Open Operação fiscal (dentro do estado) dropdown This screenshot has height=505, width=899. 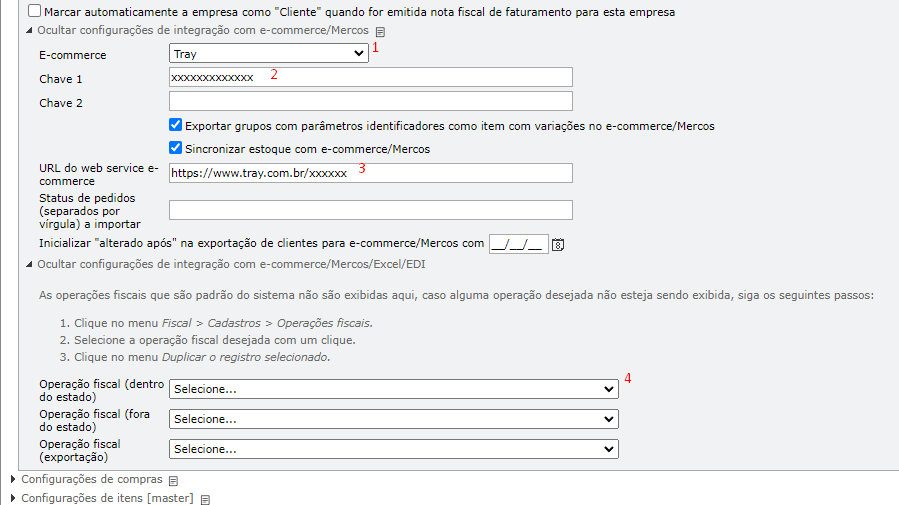(x=393, y=389)
